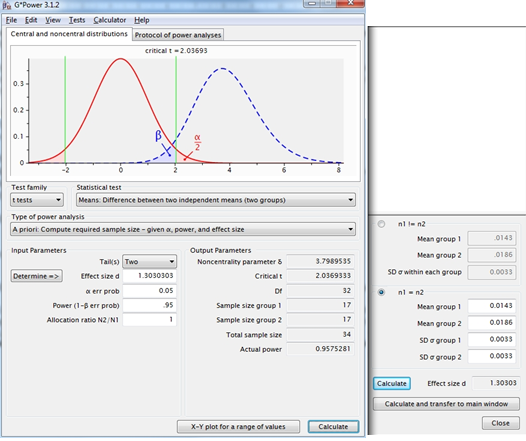Click the Power (1-β err prob) field
The image size is (526, 441).
[x=149, y=305]
